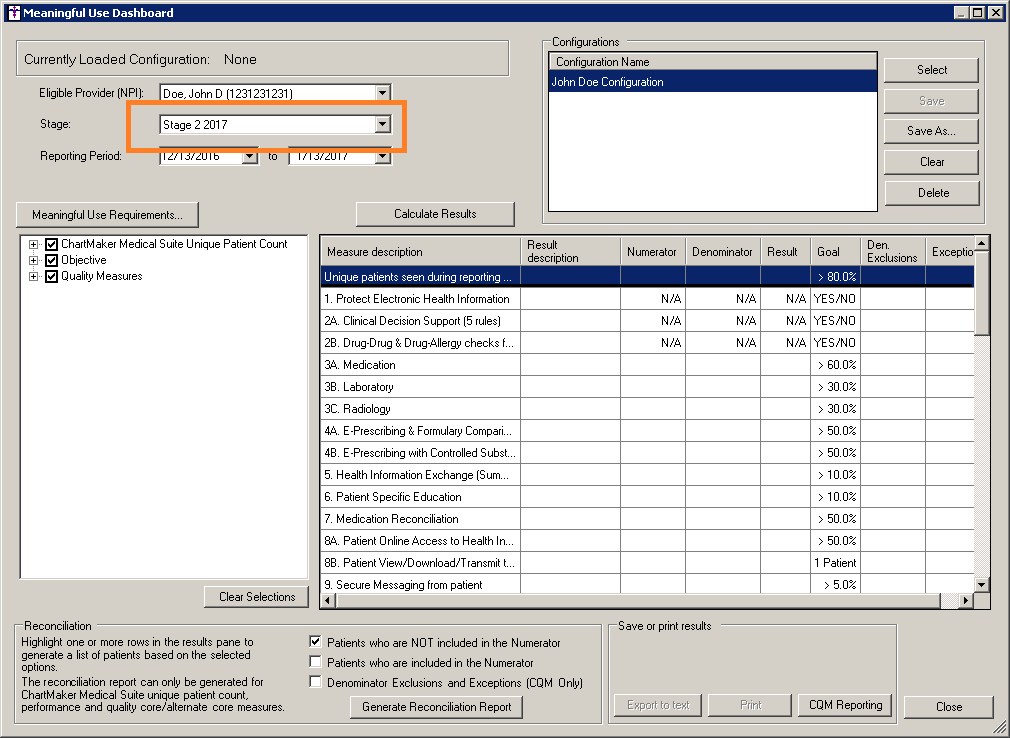This screenshot has height=738, width=1010.
Task: Select row 8A. Patient Online Access
Action: pos(647,540)
